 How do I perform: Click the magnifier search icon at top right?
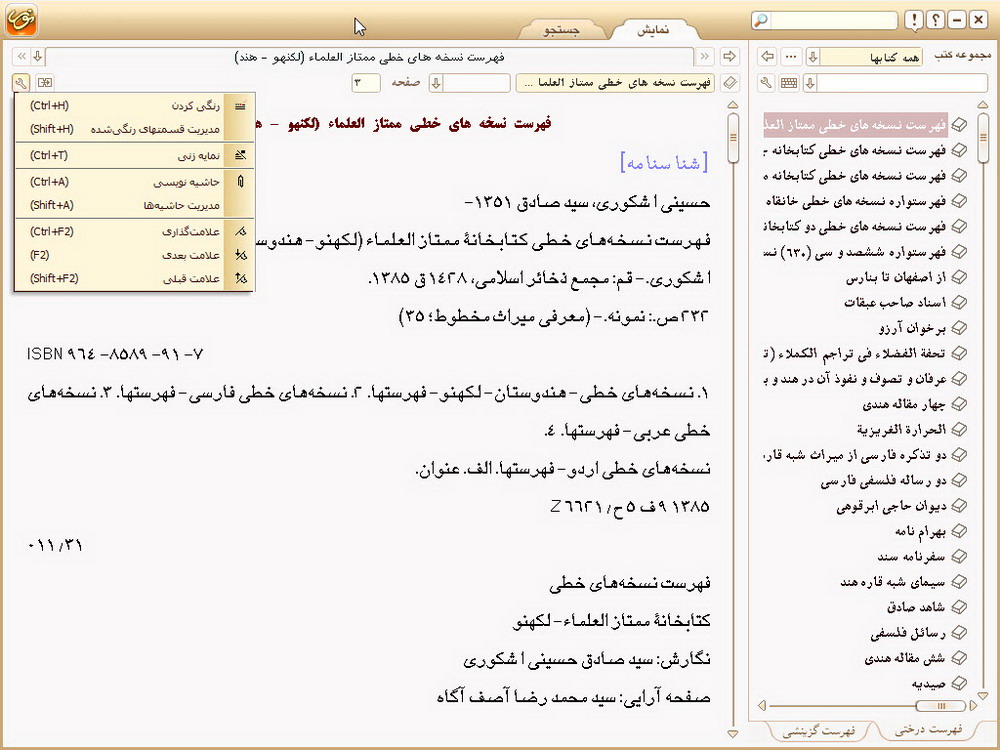point(761,20)
